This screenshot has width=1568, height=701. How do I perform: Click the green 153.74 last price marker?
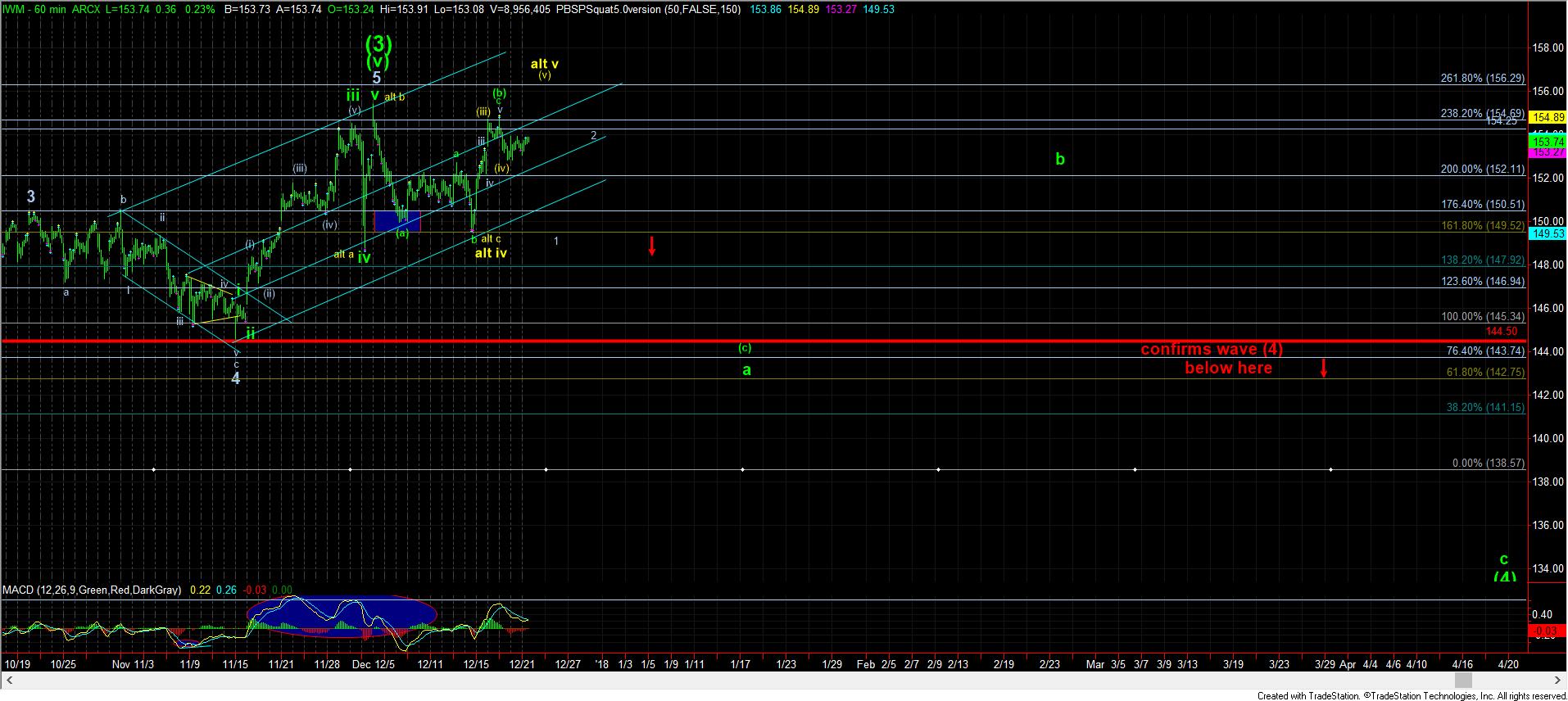point(1547,142)
